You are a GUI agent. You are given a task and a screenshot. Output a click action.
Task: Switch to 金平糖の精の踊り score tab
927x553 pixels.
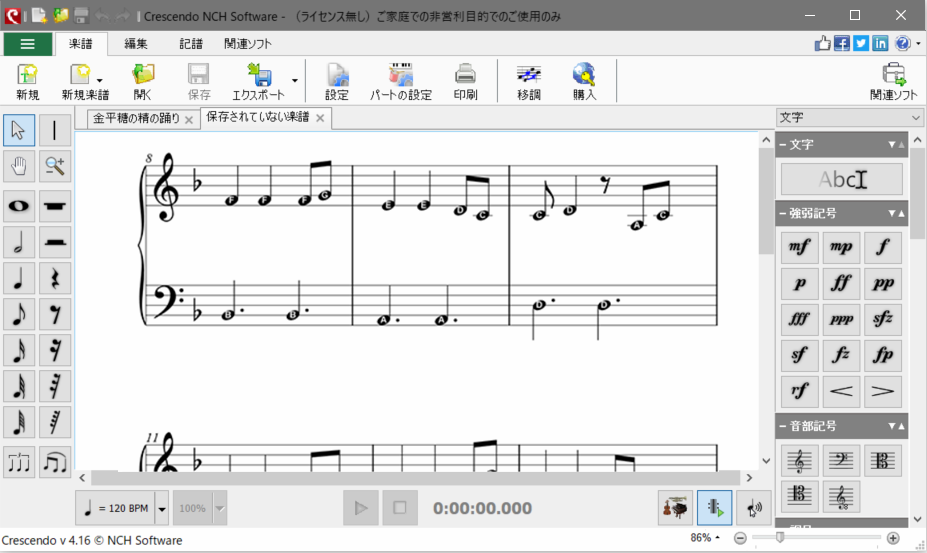click(x=137, y=118)
